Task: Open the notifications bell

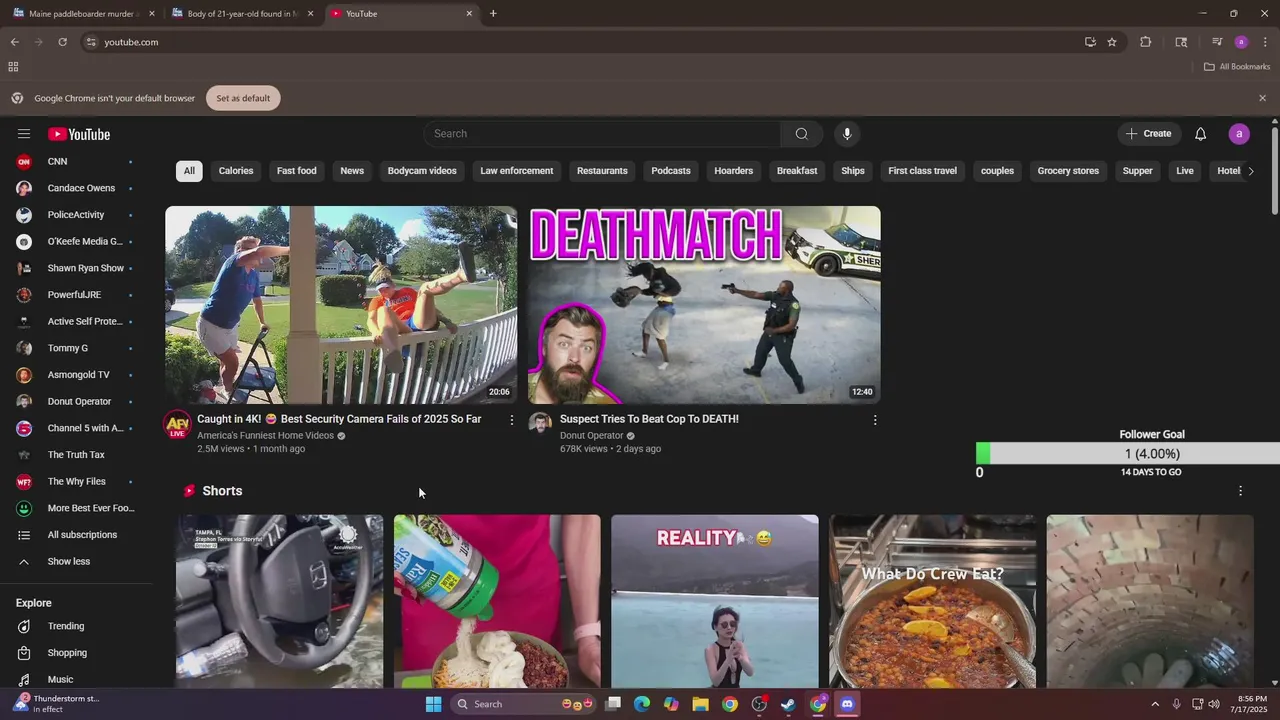Action: [1200, 134]
